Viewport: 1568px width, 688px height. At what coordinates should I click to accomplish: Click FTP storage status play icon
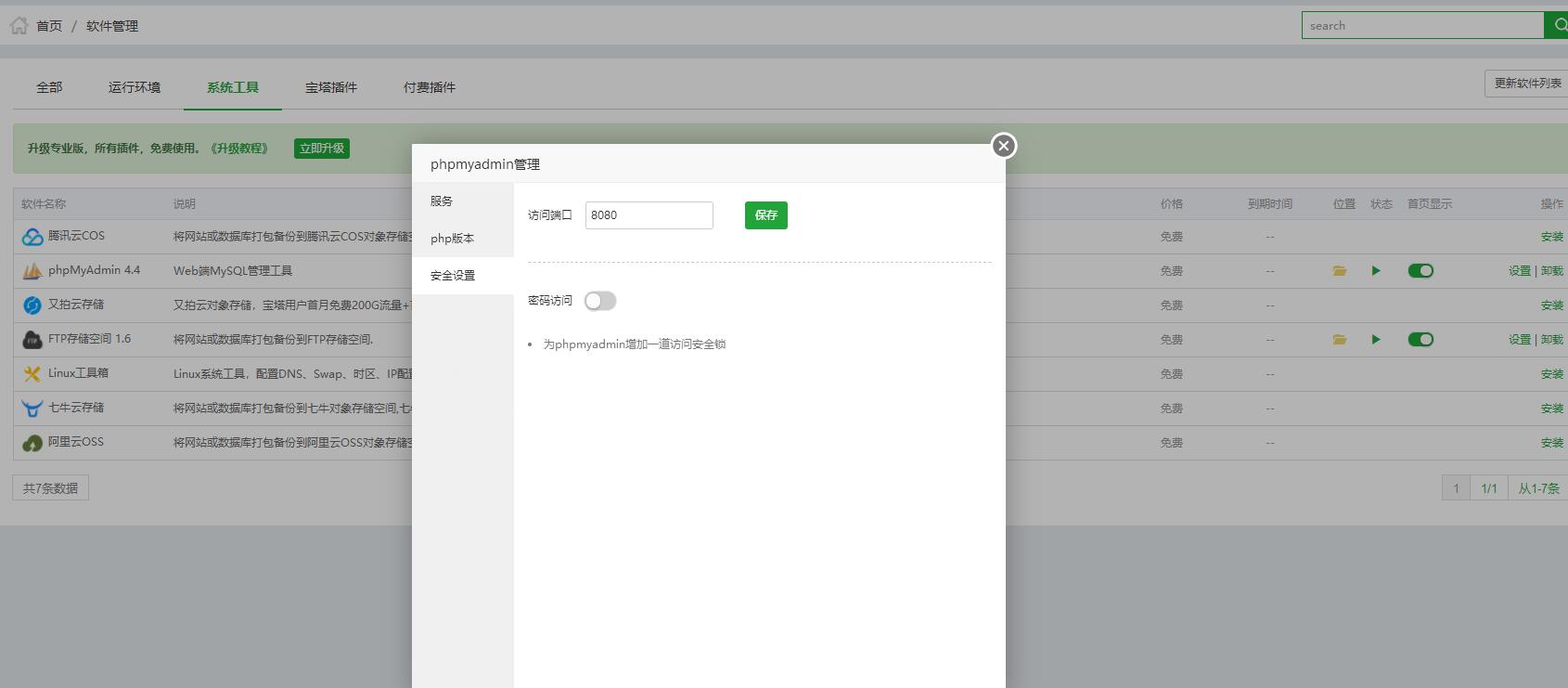[1376, 340]
